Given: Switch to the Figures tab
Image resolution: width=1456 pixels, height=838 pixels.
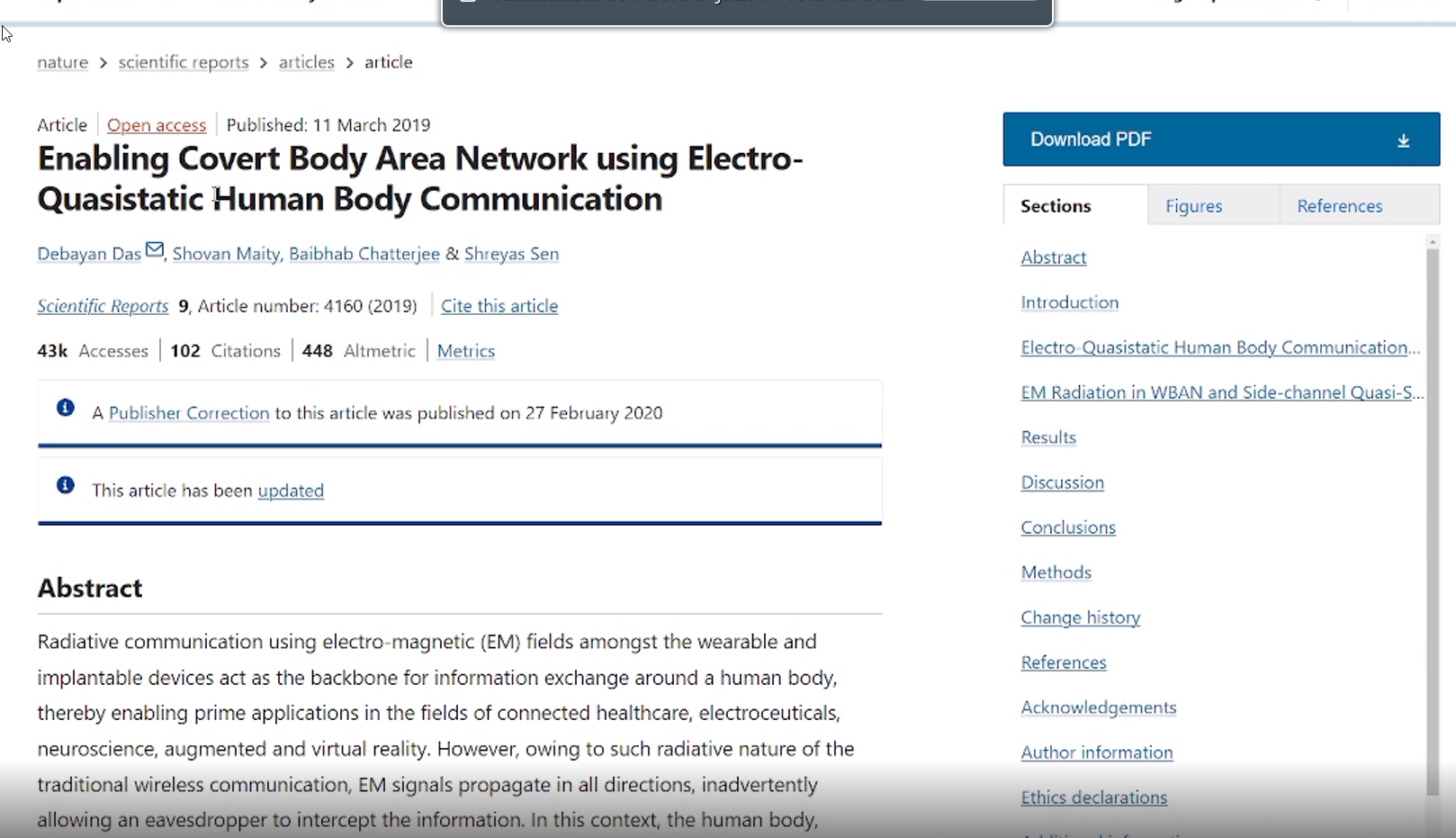Looking at the screenshot, I should [x=1193, y=206].
